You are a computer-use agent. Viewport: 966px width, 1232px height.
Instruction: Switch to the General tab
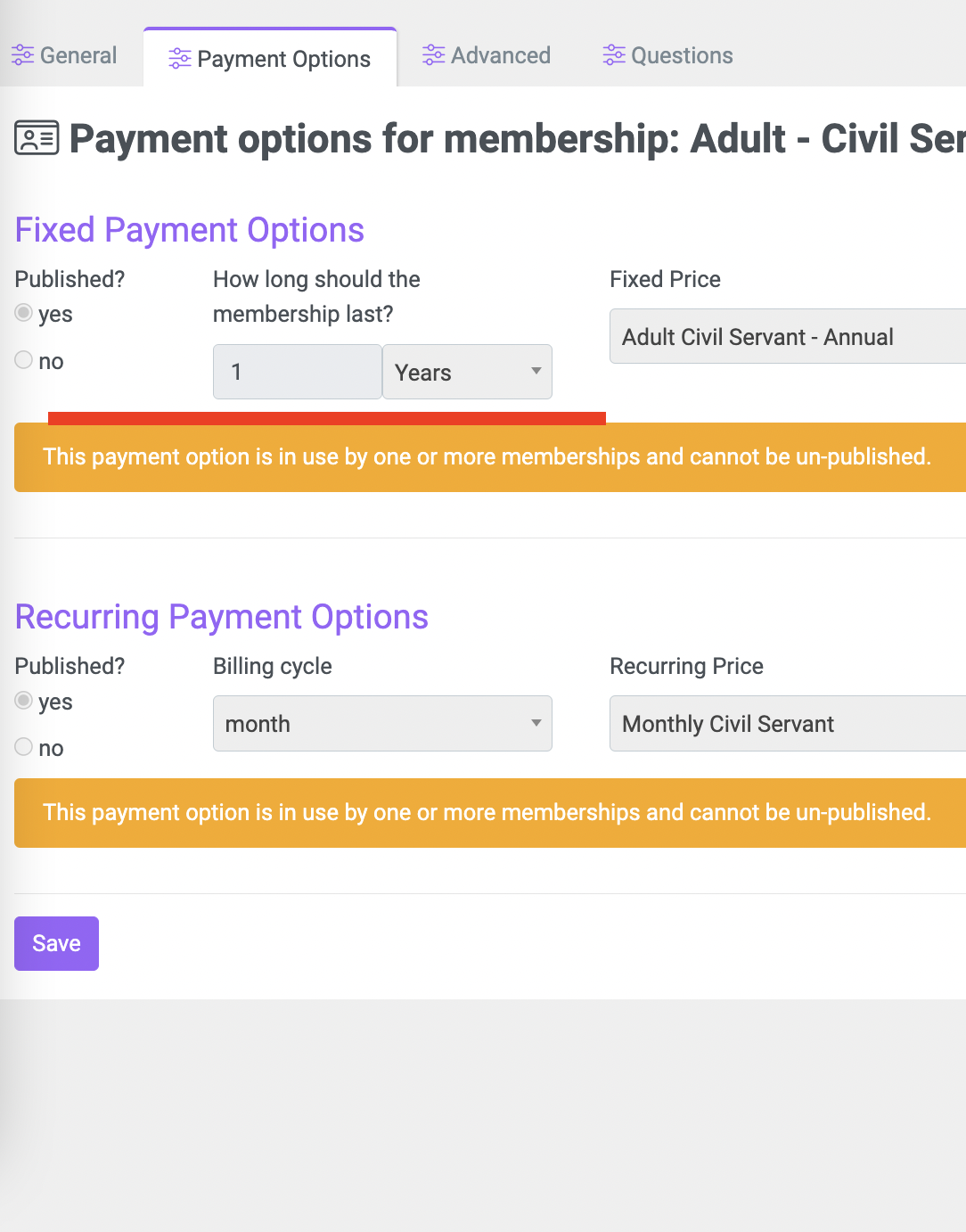[x=64, y=55]
